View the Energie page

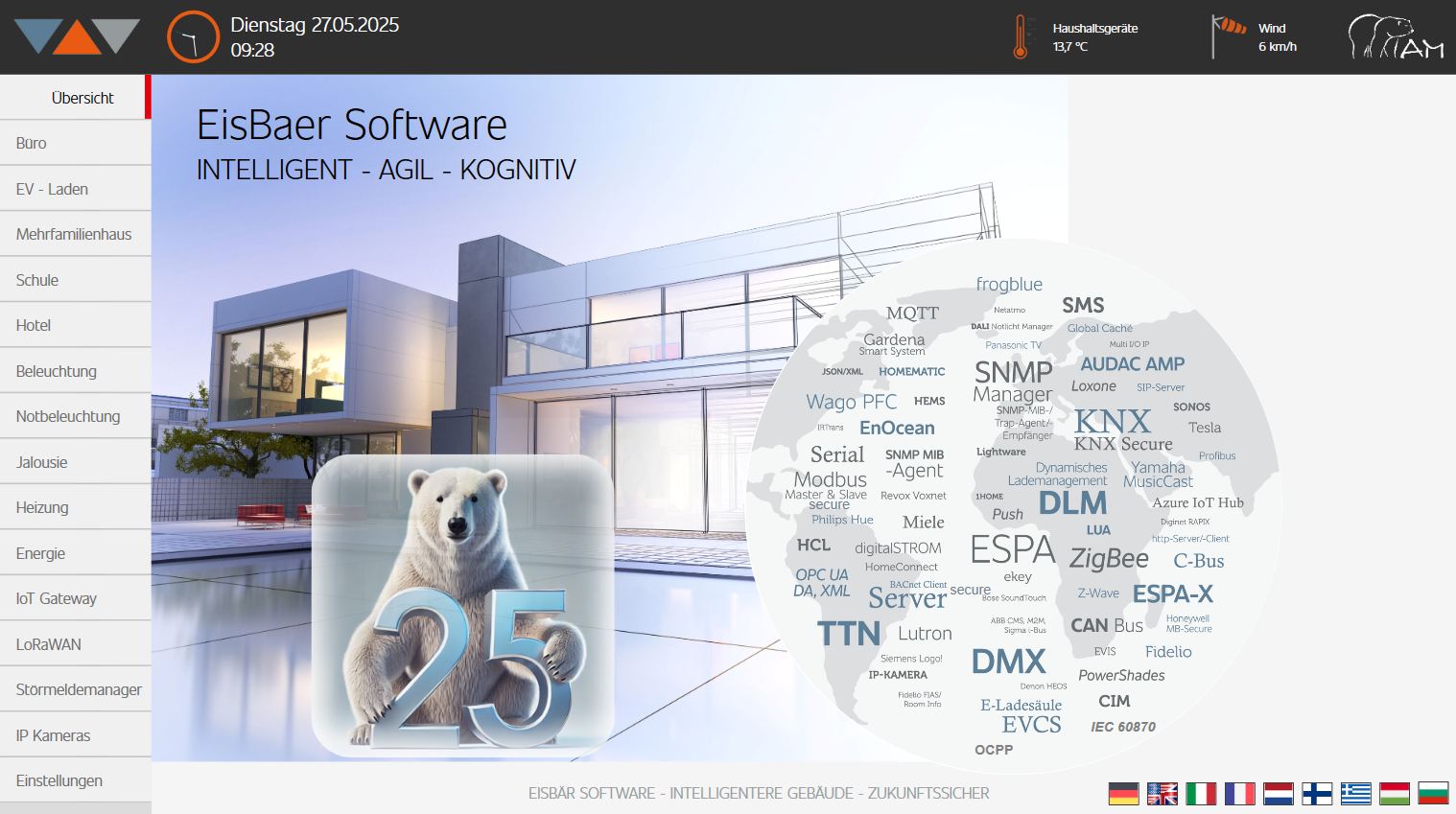tap(76, 553)
